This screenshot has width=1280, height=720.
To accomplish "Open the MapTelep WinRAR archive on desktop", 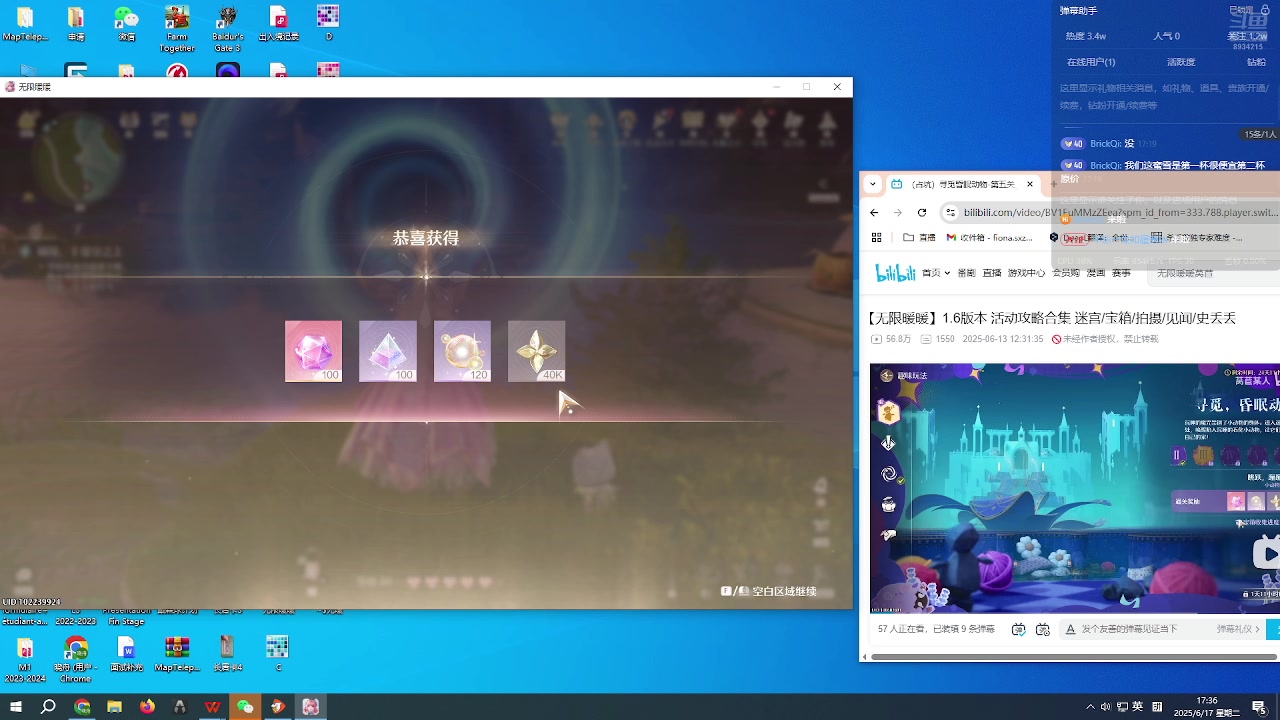I will 177,654.
